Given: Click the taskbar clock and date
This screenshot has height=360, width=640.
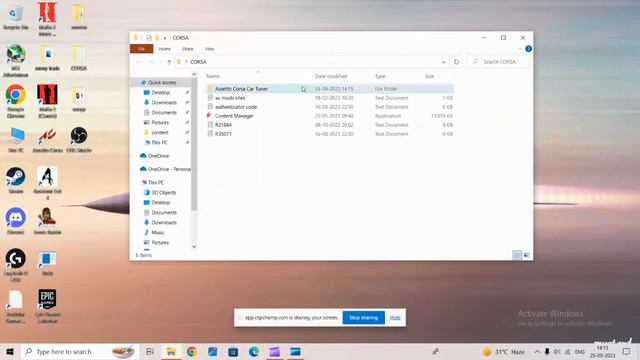Looking at the screenshot, I should tap(602, 352).
